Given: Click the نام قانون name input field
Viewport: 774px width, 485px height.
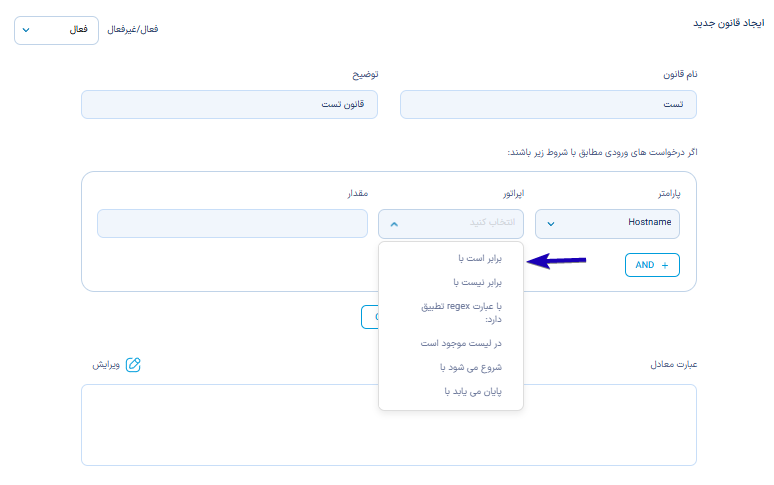Looking at the screenshot, I should (548, 104).
